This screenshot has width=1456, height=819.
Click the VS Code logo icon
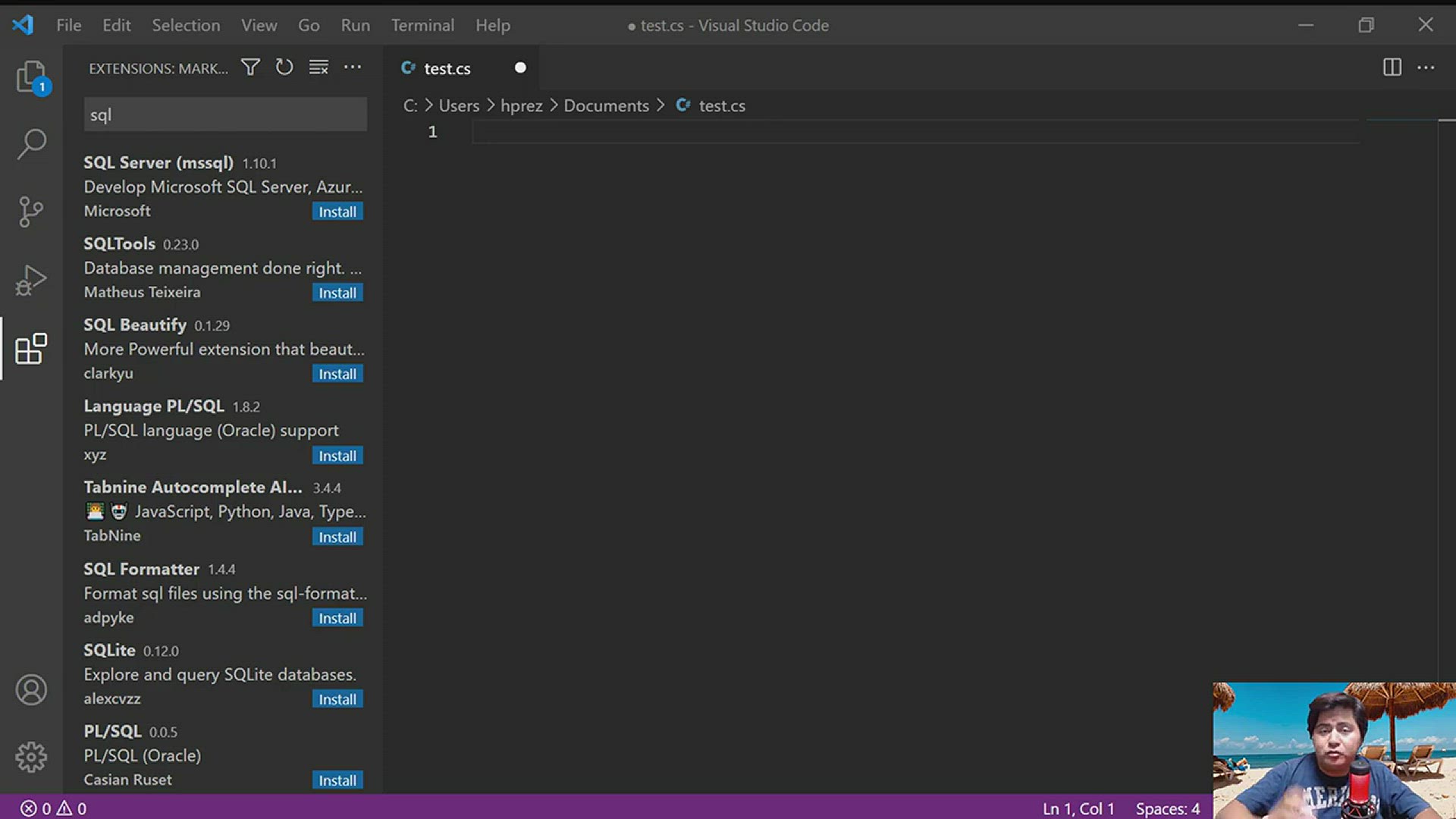[x=23, y=25]
